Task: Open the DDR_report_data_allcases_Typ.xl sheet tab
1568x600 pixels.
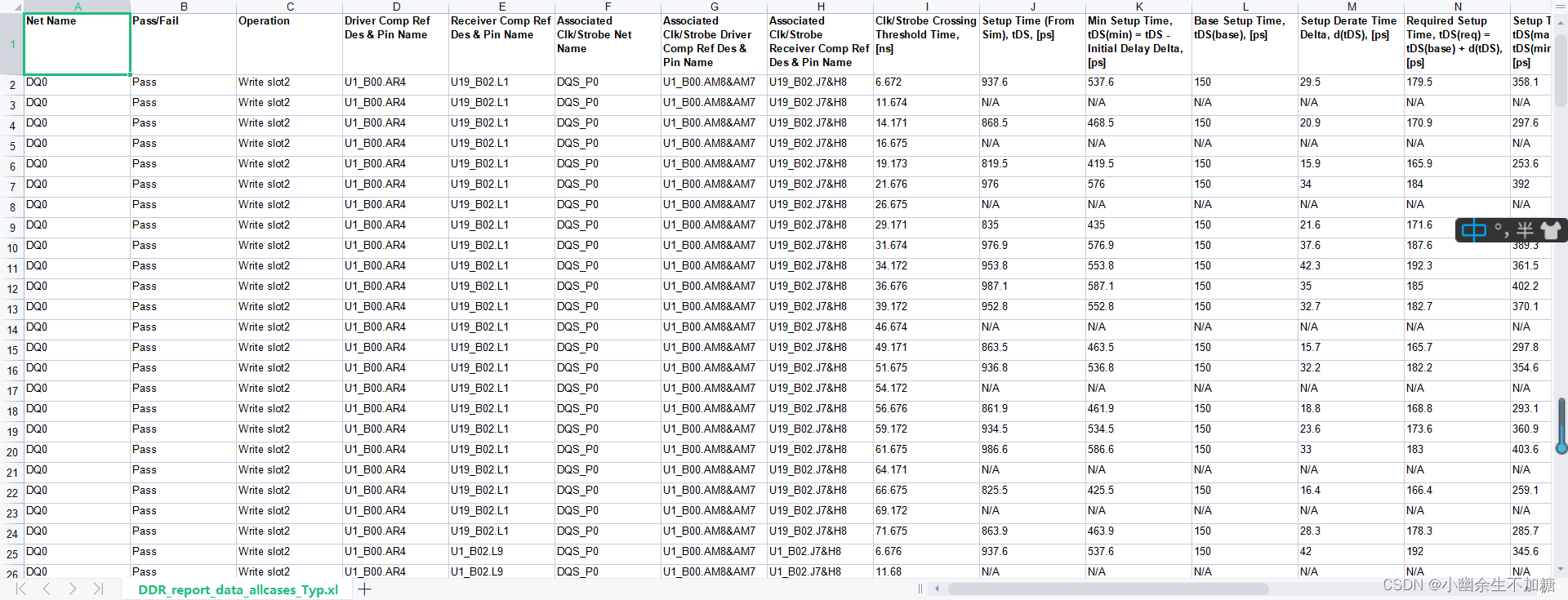Action: click(238, 589)
